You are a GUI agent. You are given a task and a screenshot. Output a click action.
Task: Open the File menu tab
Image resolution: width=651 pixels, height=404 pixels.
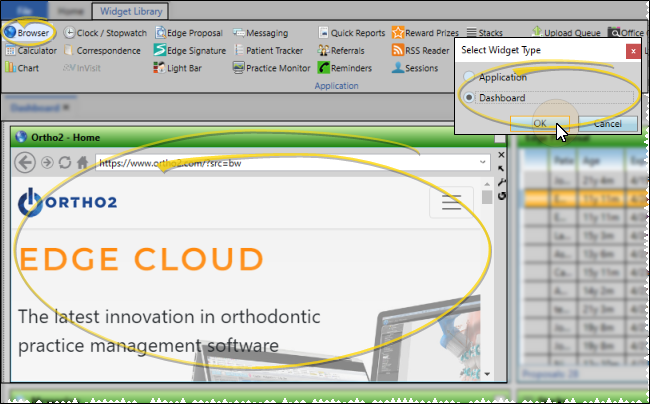26,11
